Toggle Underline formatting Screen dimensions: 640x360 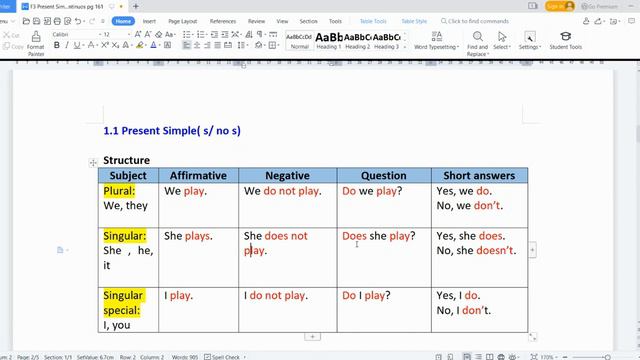(x=76, y=45)
